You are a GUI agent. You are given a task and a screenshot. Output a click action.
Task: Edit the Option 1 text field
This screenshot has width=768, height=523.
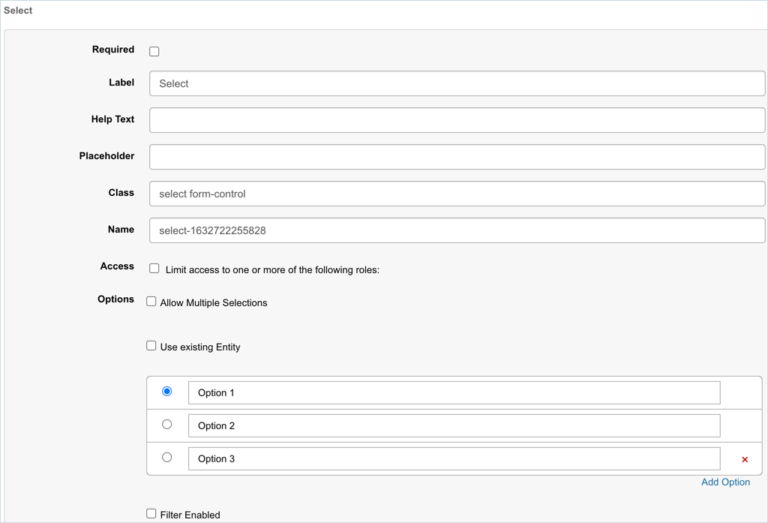click(x=454, y=393)
